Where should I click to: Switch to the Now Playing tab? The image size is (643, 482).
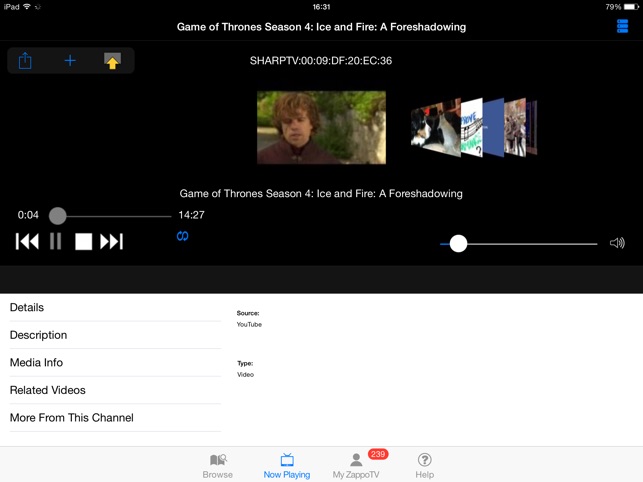click(287, 466)
